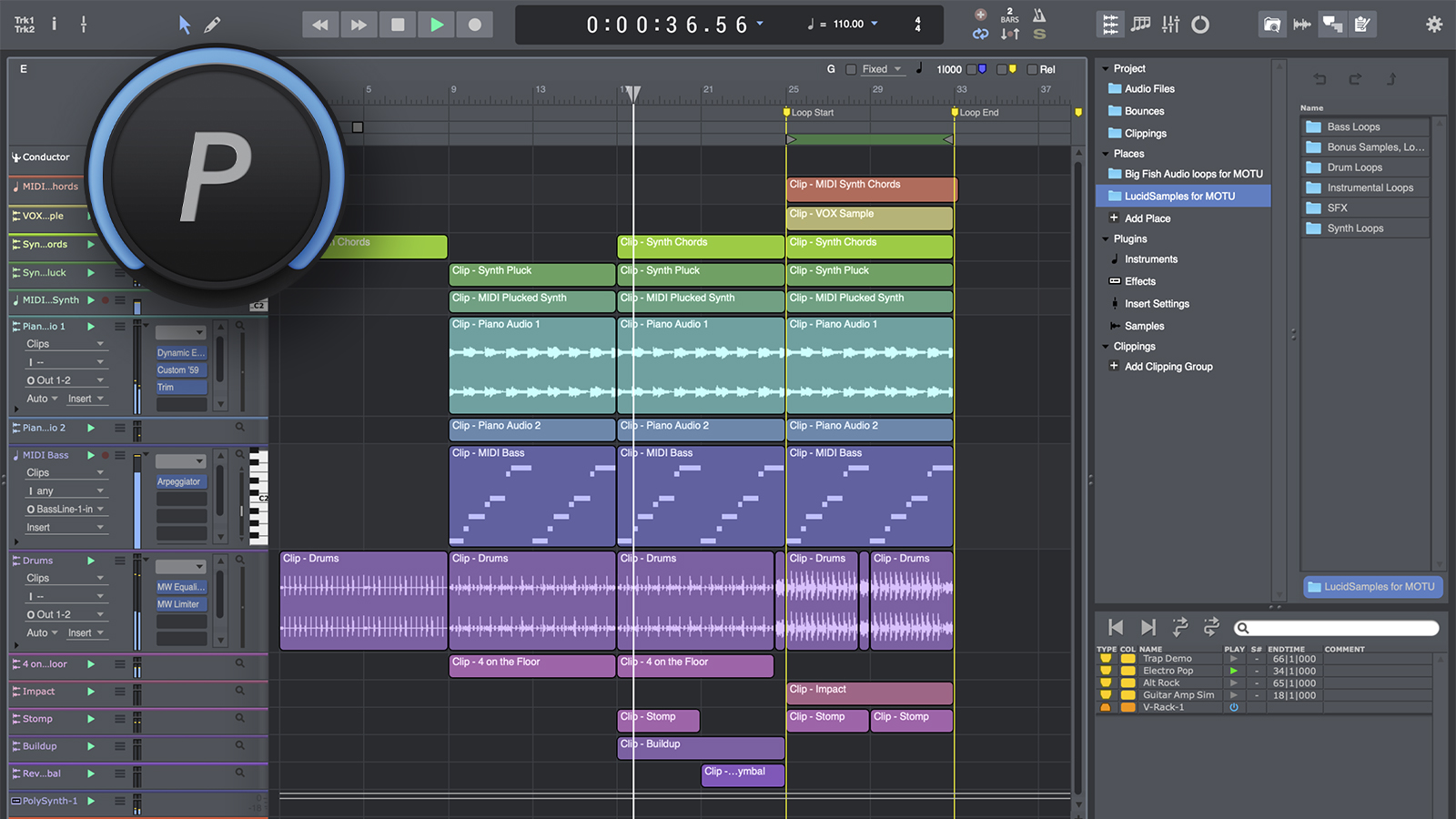Open the notation view with notes icon
This screenshot has height=819, width=1456.
point(1140,25)
